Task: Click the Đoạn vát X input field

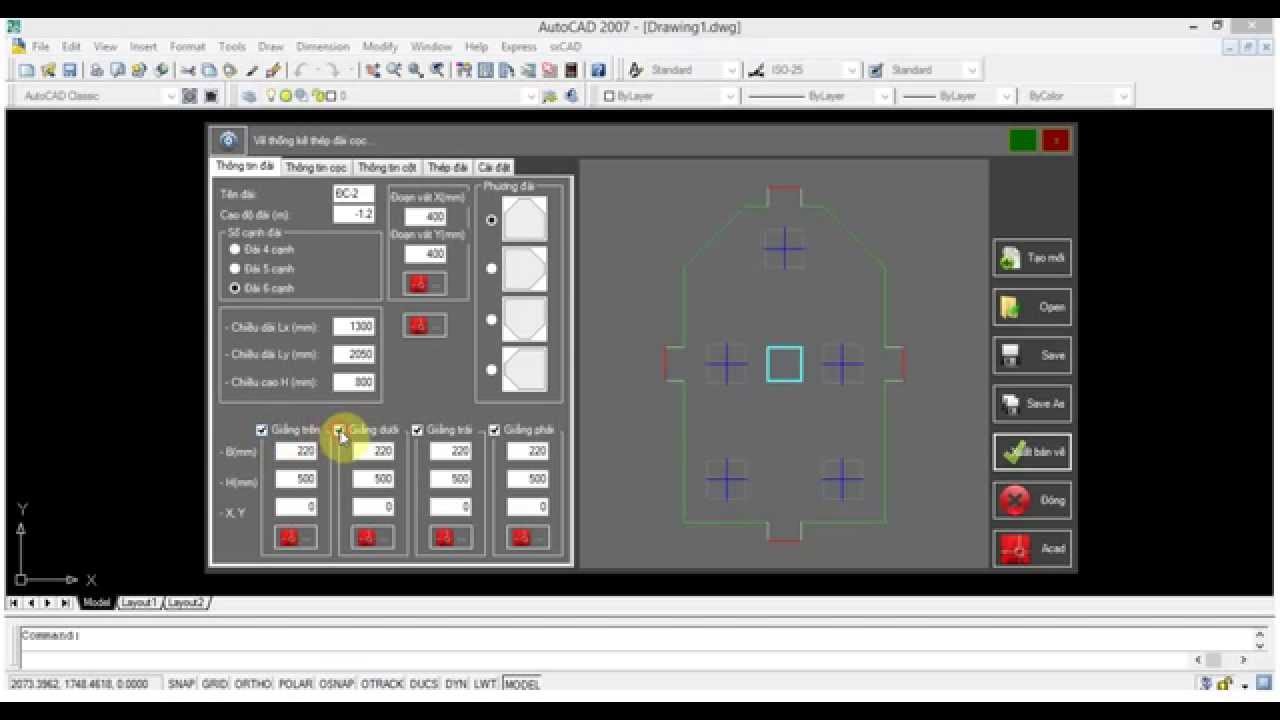Action: coord(425,217)
